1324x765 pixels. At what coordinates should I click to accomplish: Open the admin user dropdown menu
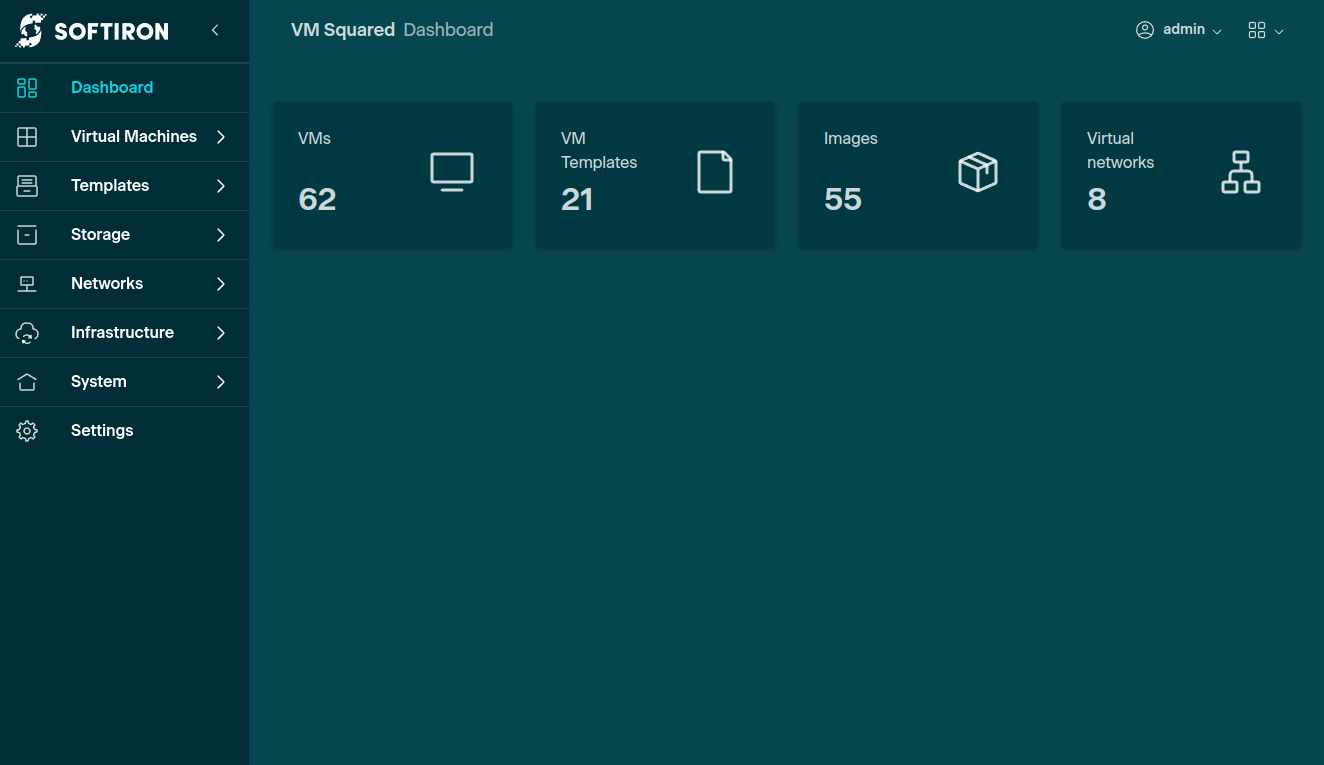tap(1179, 30)
